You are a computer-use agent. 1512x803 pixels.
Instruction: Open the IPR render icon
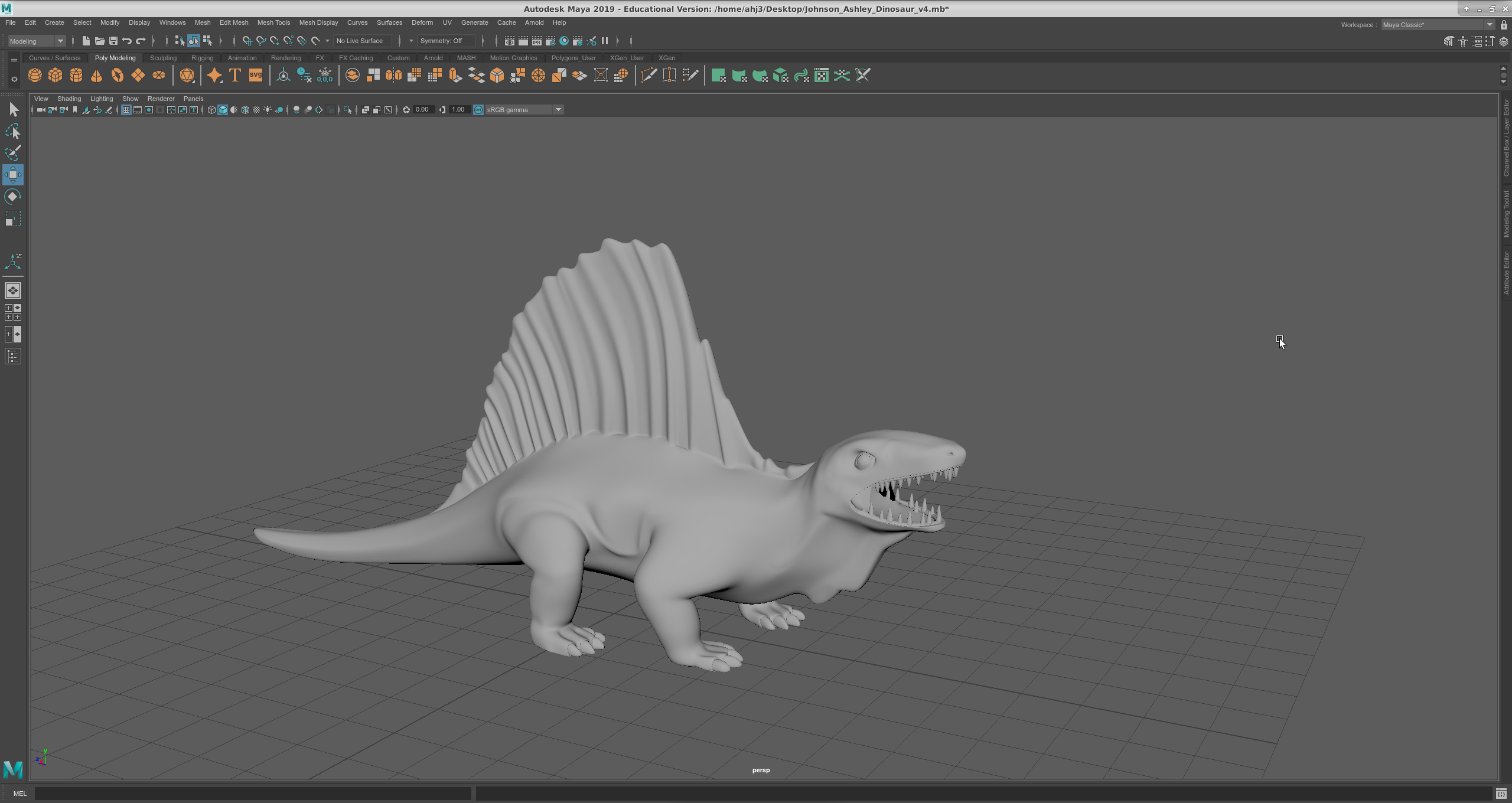tap(536, 41)
